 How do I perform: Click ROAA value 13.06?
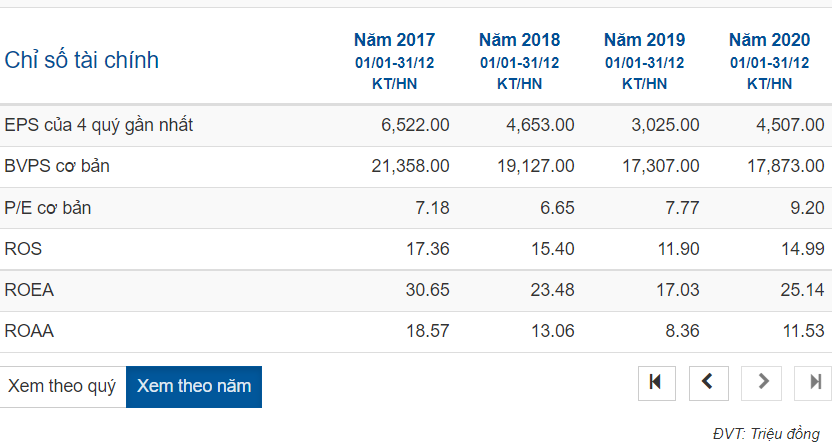click(553, 331)
